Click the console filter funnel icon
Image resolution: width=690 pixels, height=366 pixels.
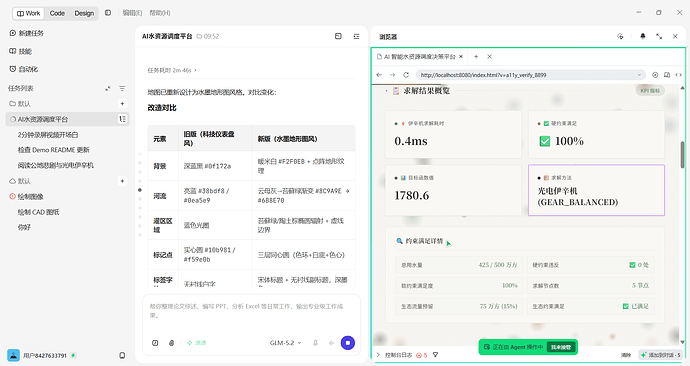[x=435, y=355]
